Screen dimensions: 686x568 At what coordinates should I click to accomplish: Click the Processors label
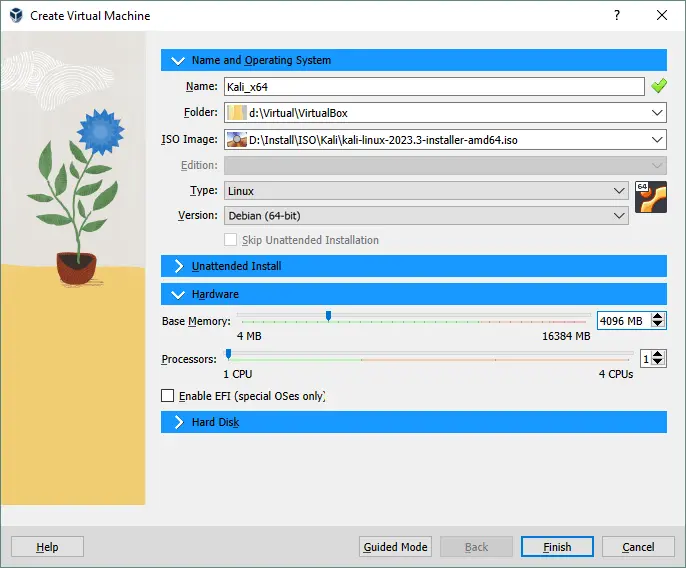point(189,359)
